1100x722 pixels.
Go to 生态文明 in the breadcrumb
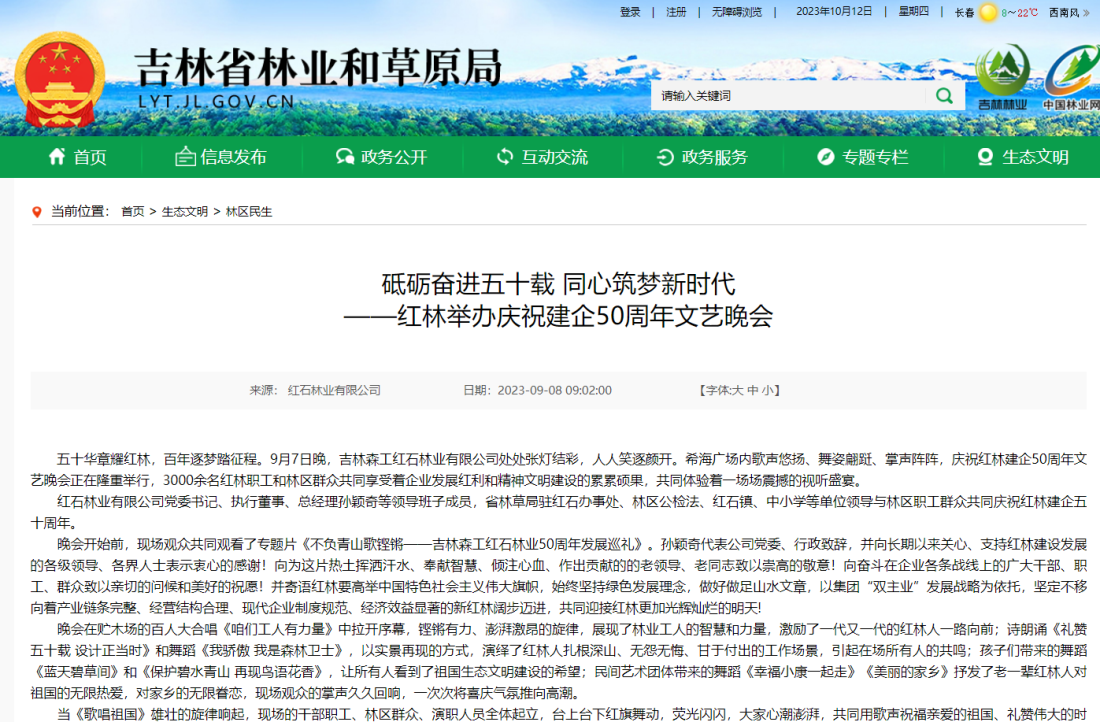(185, 212)
